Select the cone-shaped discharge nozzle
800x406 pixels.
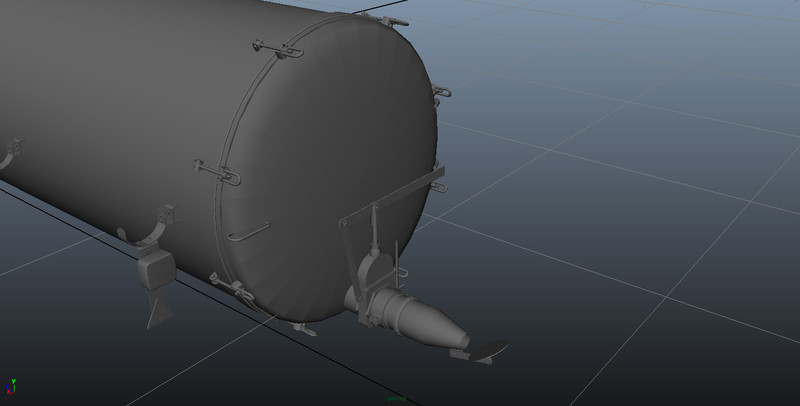[x=434, y=327]
